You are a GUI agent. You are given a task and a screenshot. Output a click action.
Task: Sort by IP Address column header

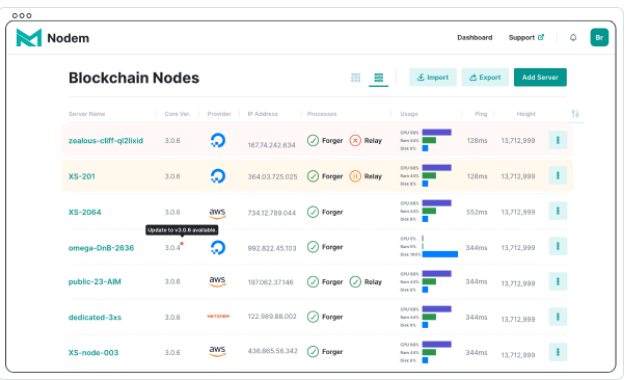click(x=262, y=114)
